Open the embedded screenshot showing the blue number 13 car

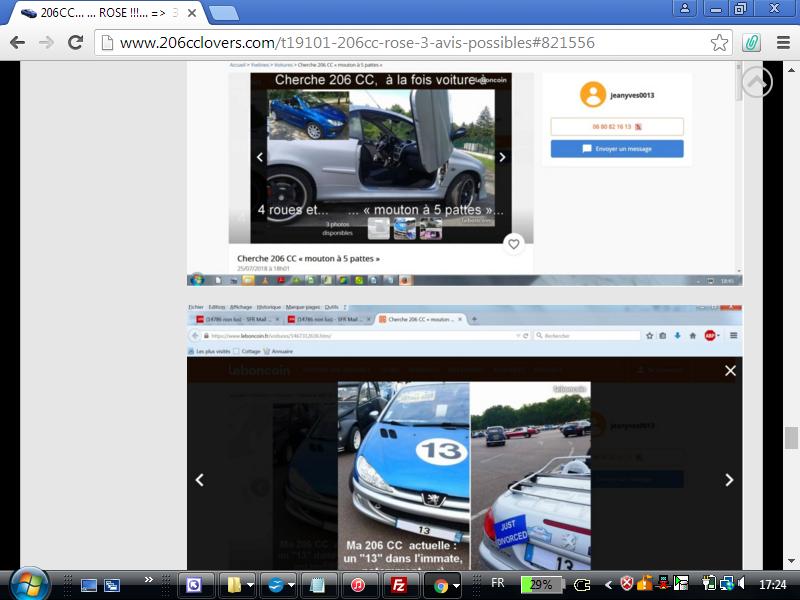[x=464, y=436]
